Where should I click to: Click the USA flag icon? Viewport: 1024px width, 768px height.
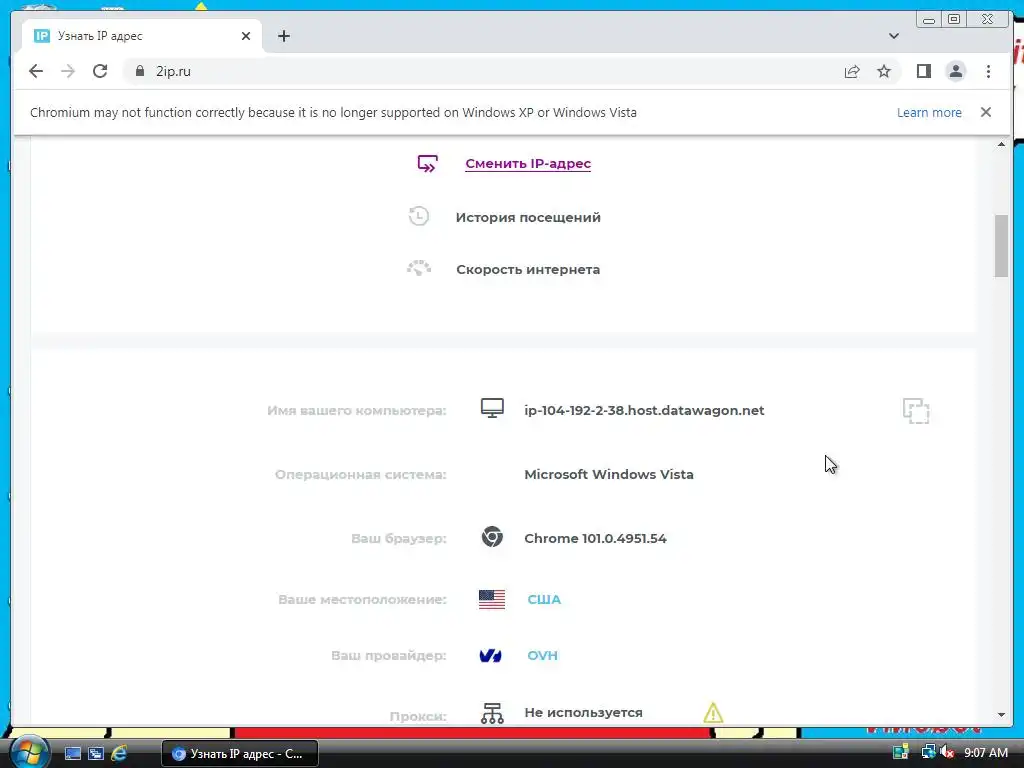[x=492, y=599]
